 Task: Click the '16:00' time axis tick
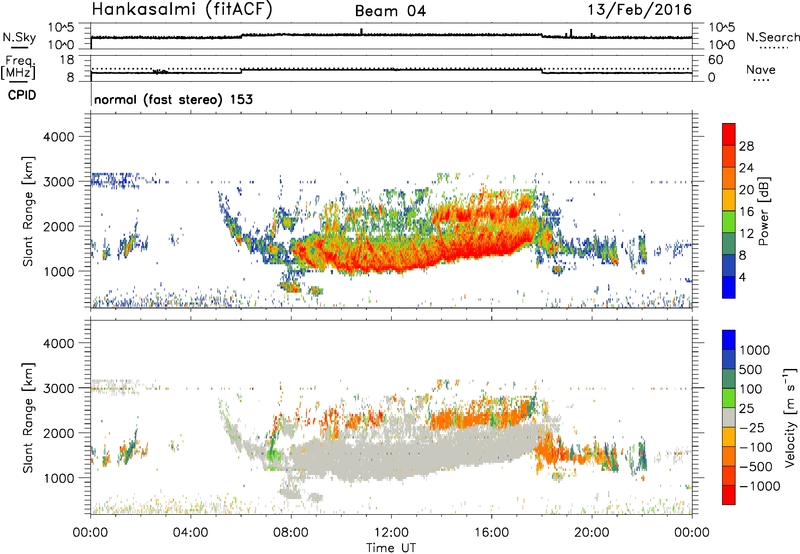492,533
